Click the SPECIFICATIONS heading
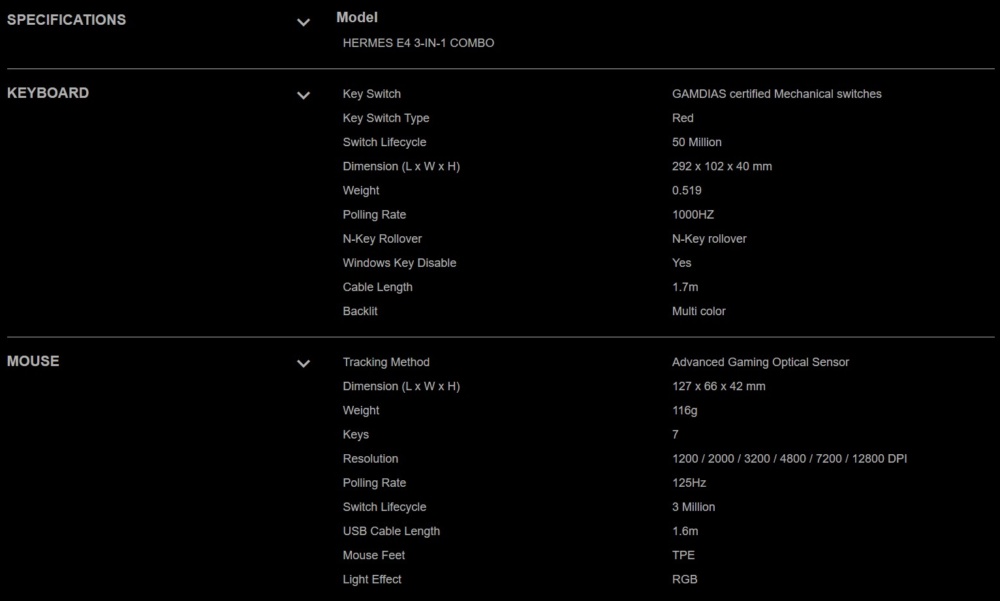This screenshot has height=601, width=1000. [x=66, y=20]
